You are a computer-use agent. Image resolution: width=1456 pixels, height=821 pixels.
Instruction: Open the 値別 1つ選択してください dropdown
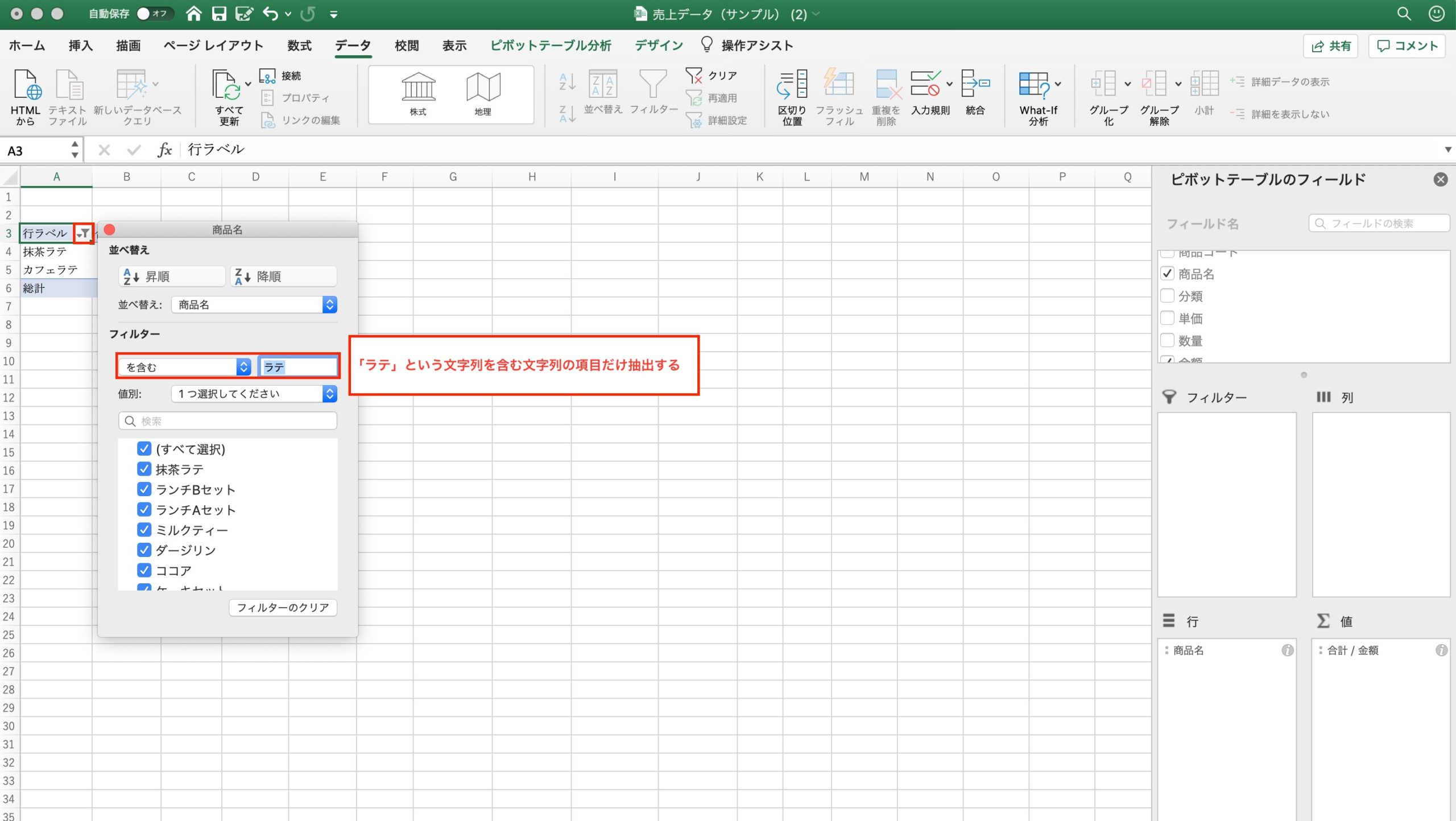click(254, 394)
